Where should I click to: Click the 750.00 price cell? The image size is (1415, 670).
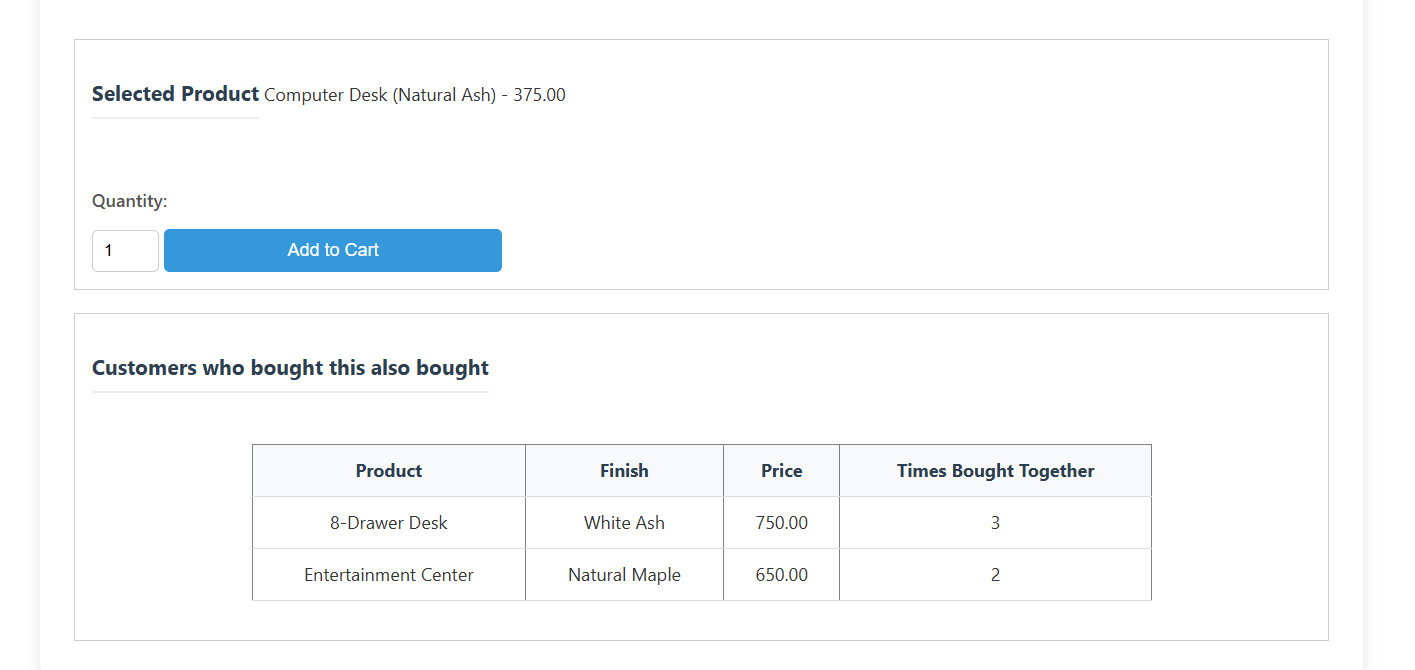coord(781,523)
